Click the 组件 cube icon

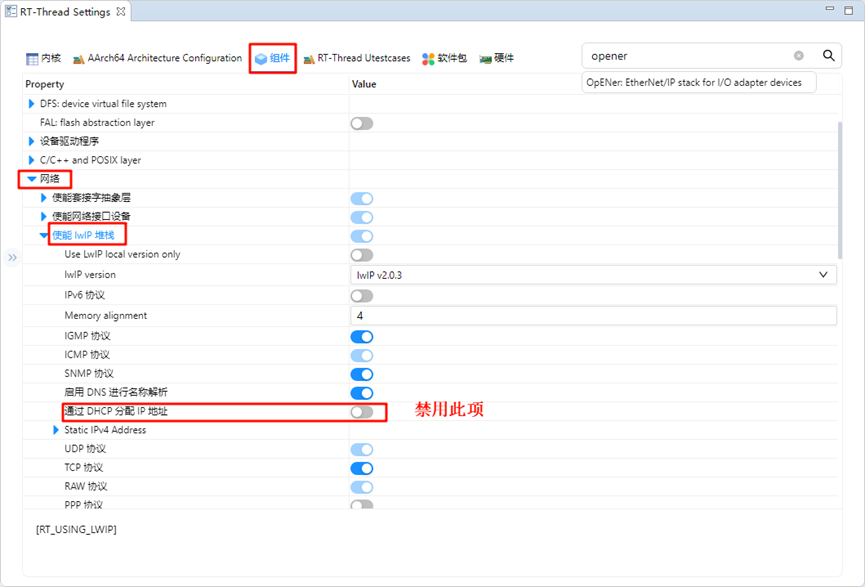pyautogui.click(x=261, y=58)
